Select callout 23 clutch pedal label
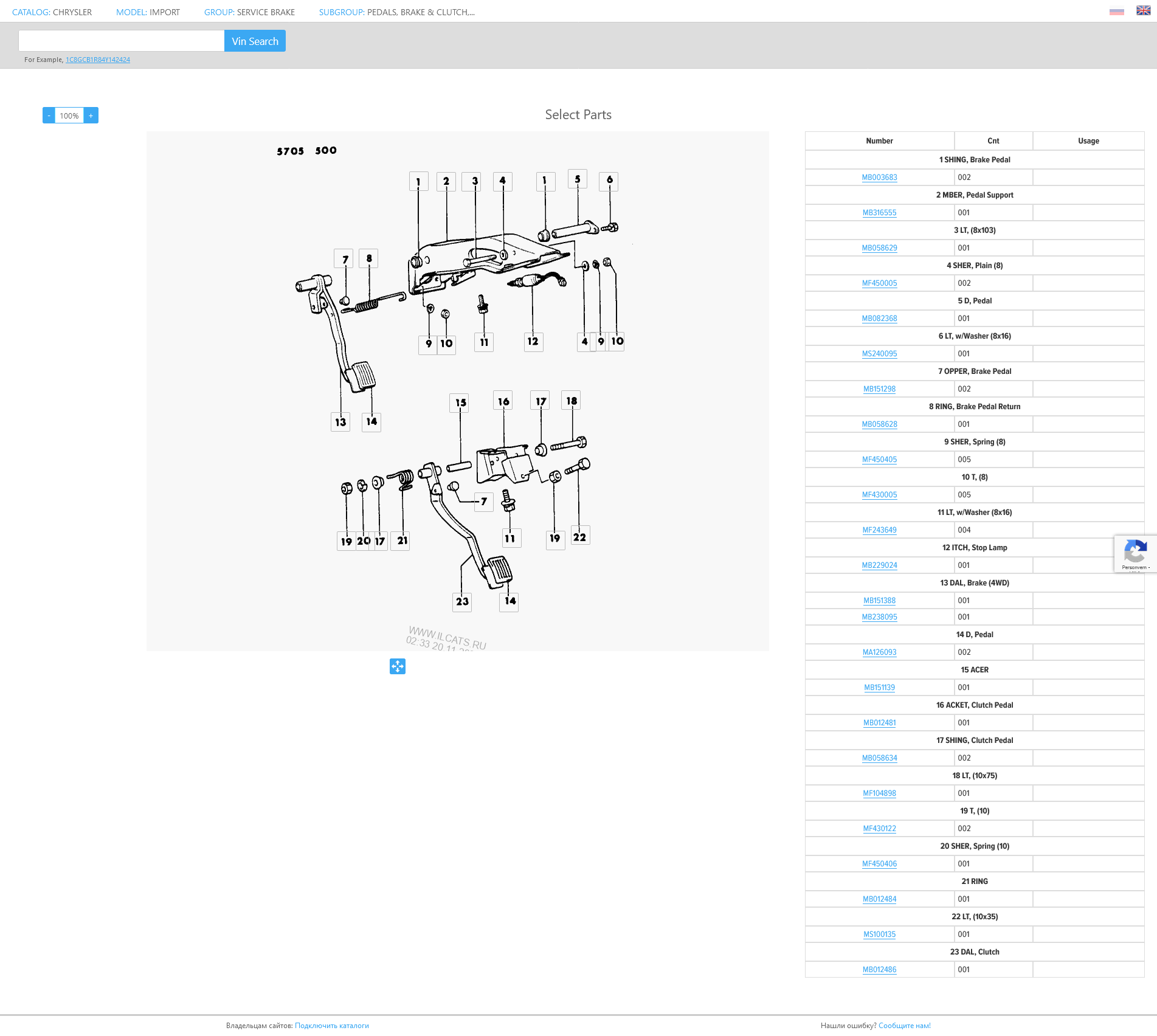Viewport: 1157px width, 1036px height. [462, 601]
